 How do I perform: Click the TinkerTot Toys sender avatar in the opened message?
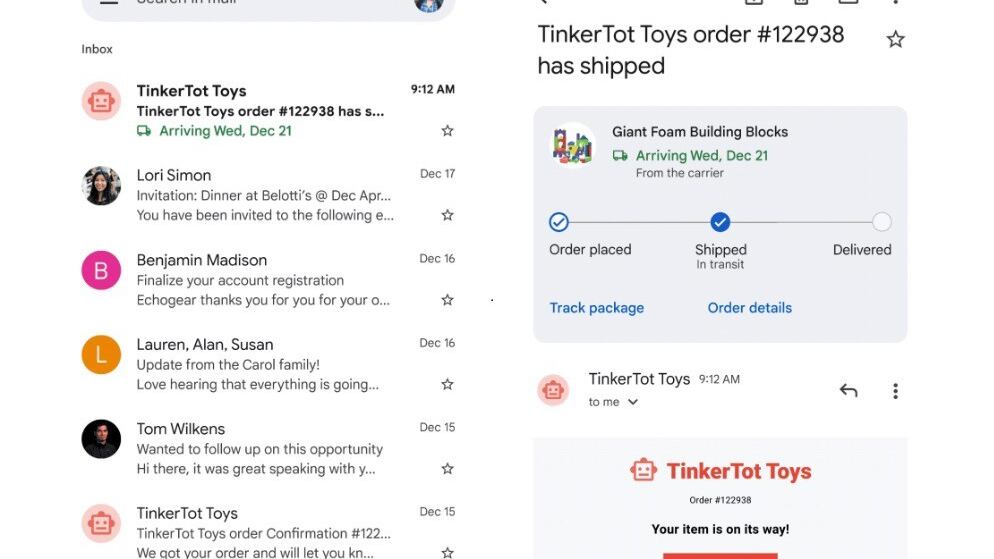tap(553, 390)
